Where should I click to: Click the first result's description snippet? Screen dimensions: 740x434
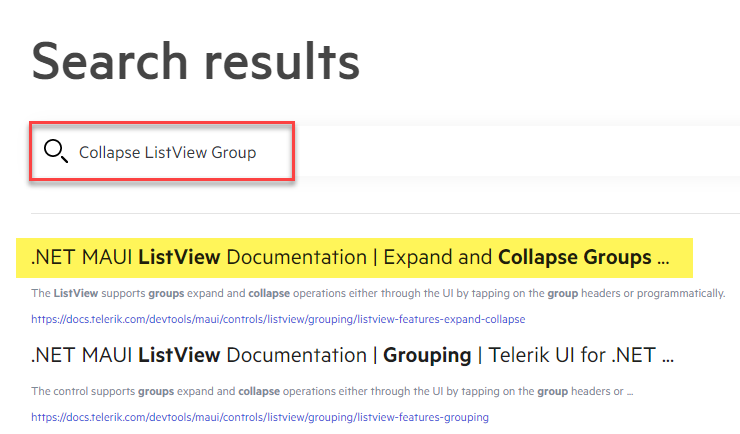coord(378,293)
